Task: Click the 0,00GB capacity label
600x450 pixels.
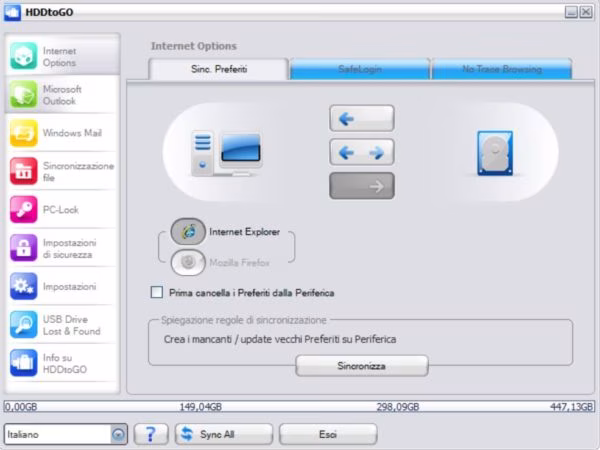Action: (x=21, y=407)
